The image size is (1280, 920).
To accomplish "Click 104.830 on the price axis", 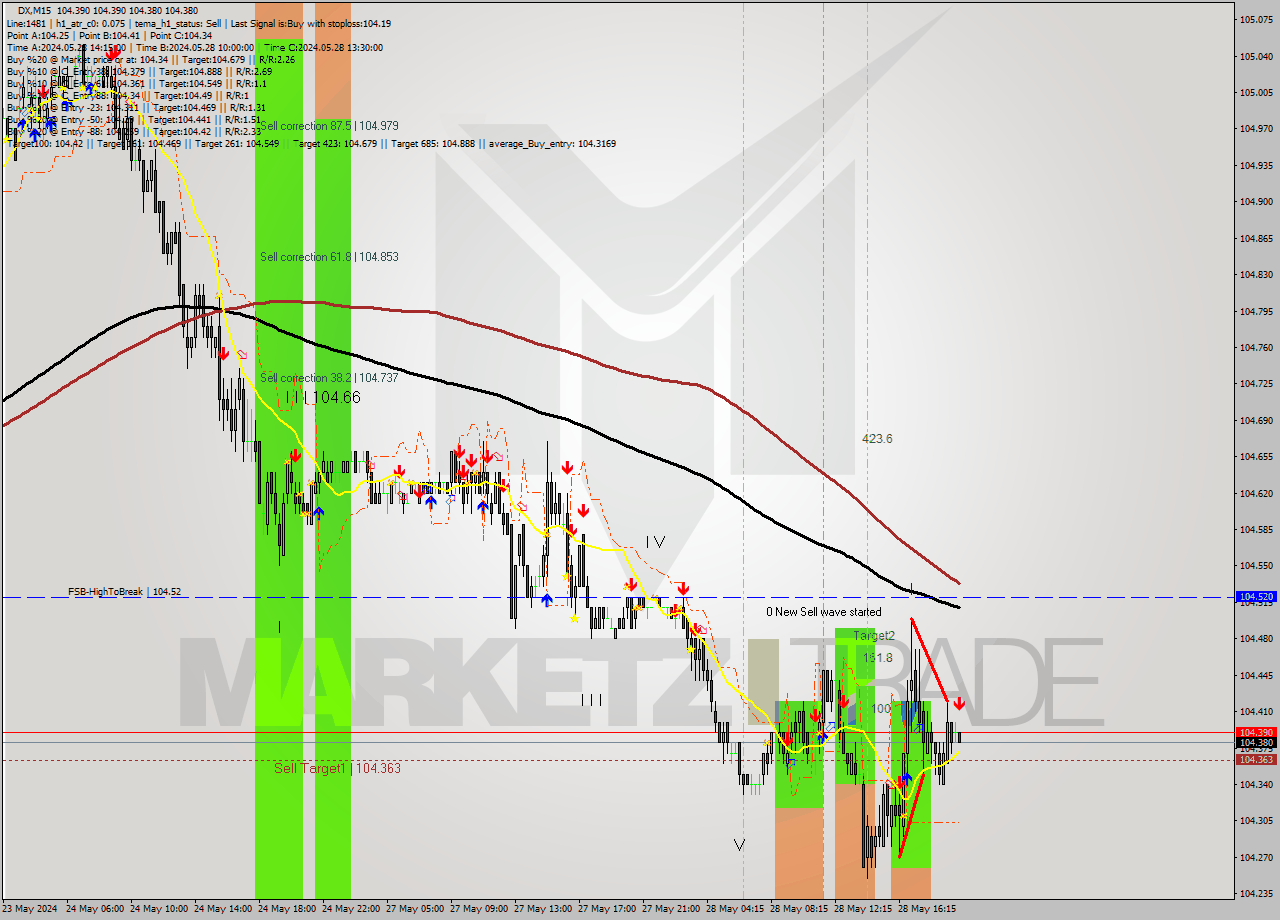I will [x=1256, y=274].
